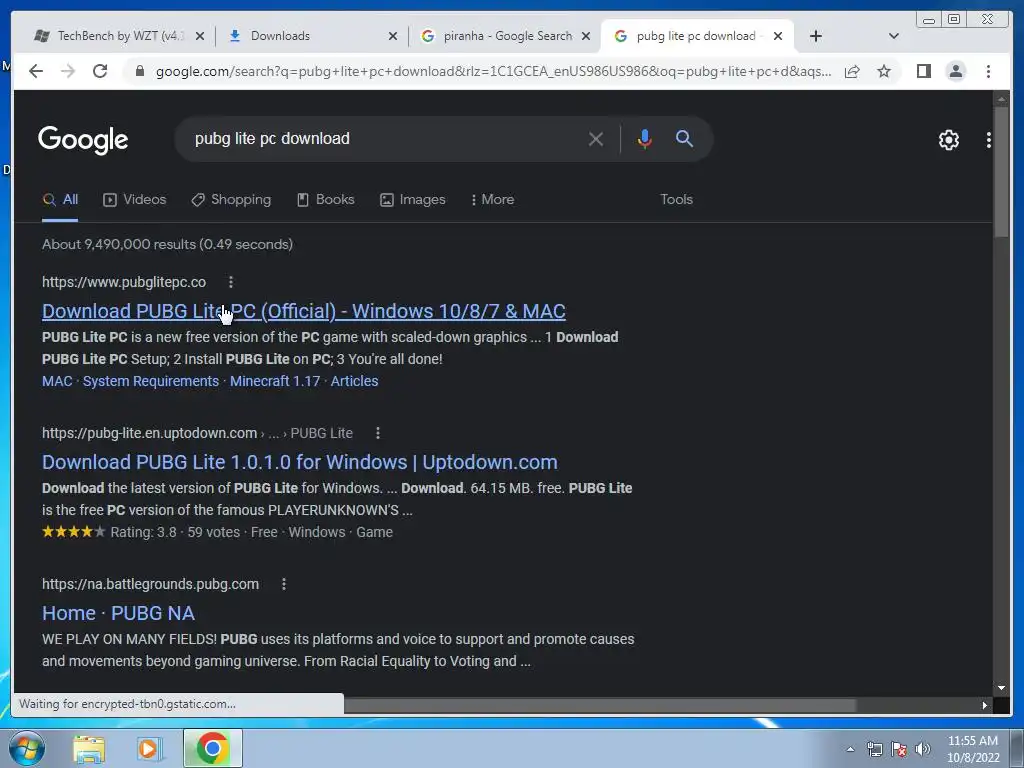Expand the tab search chevron

tap(894, 36)
